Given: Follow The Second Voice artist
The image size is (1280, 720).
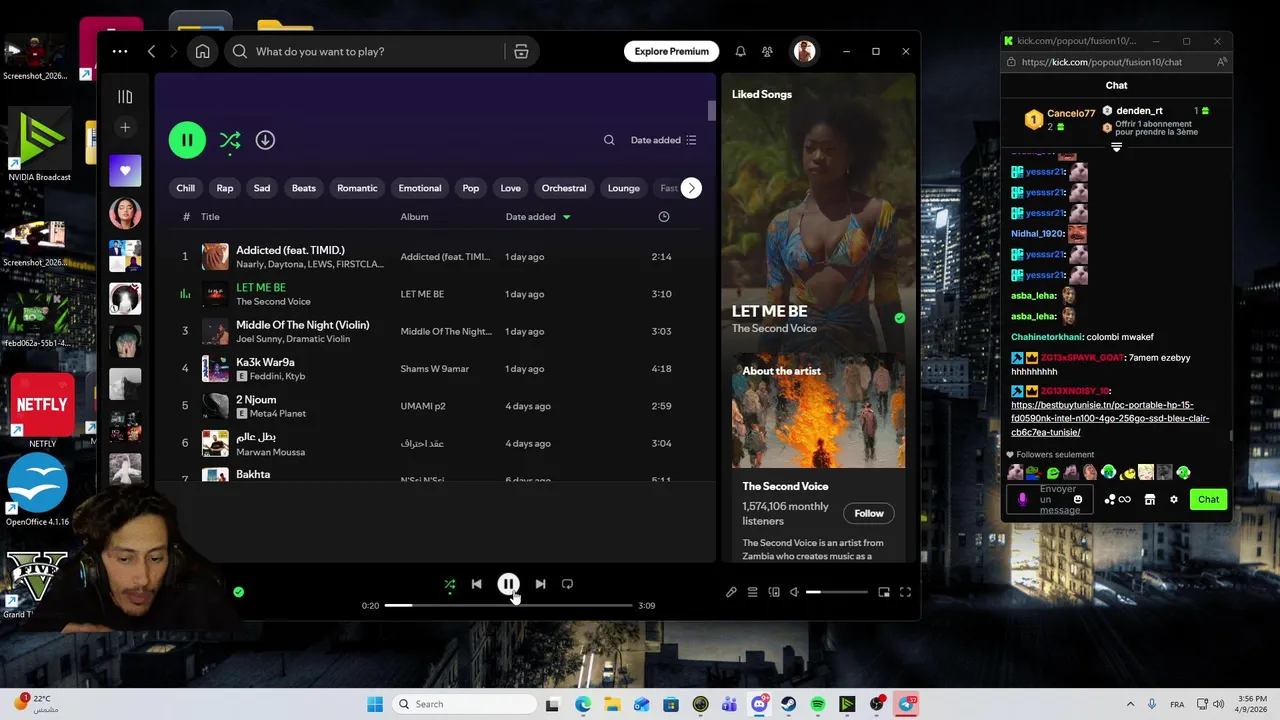Looking at the screenshot, I should 869,513.
